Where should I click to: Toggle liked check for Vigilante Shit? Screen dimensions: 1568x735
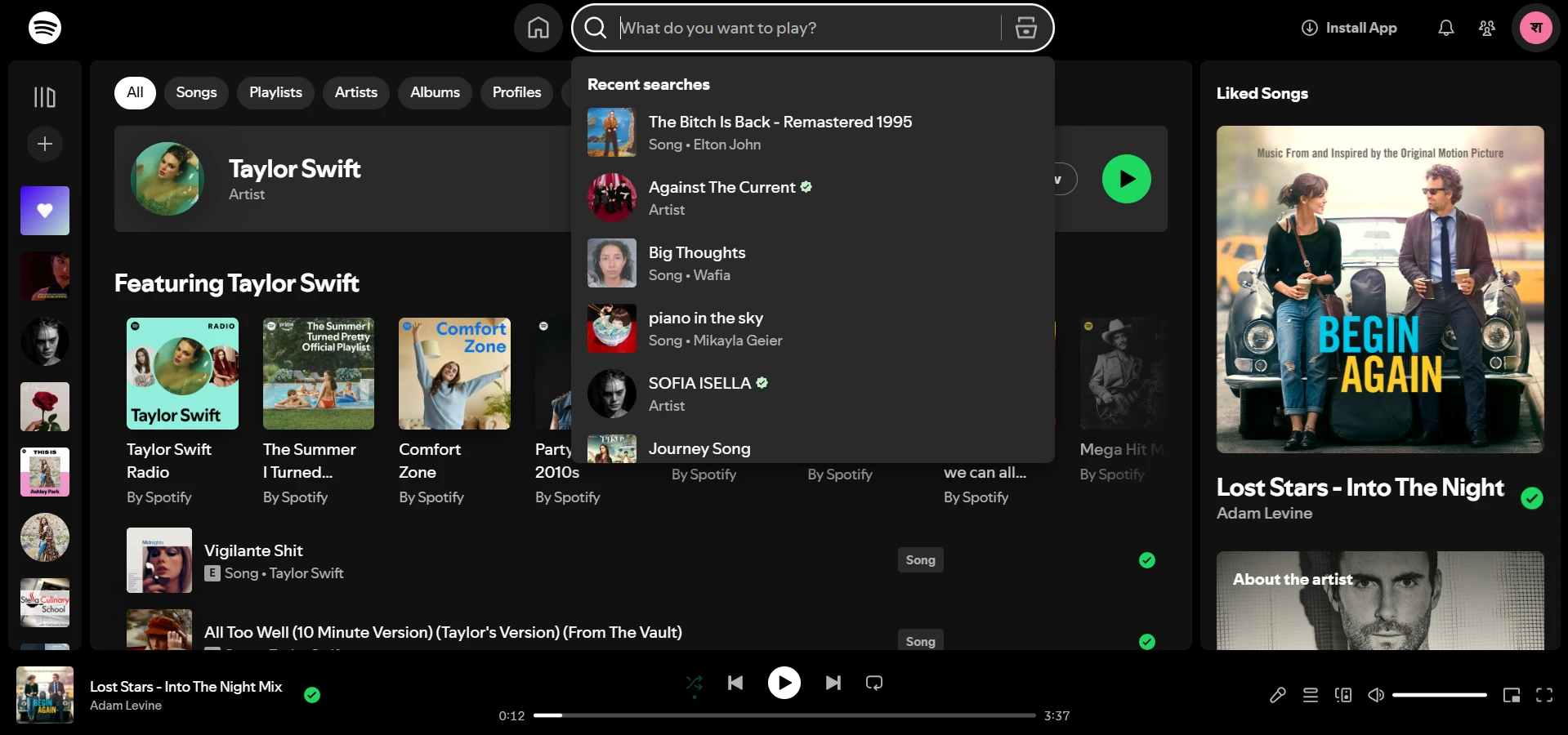1147,560
